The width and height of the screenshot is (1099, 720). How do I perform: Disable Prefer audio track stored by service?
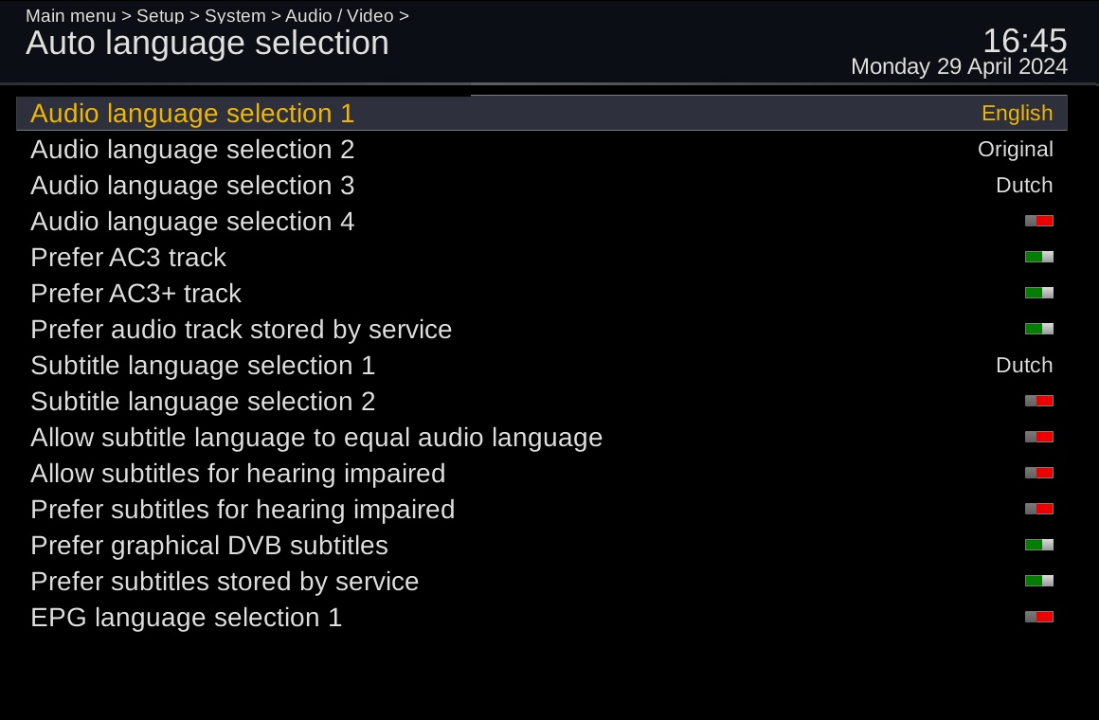[x=1038, y=329]
